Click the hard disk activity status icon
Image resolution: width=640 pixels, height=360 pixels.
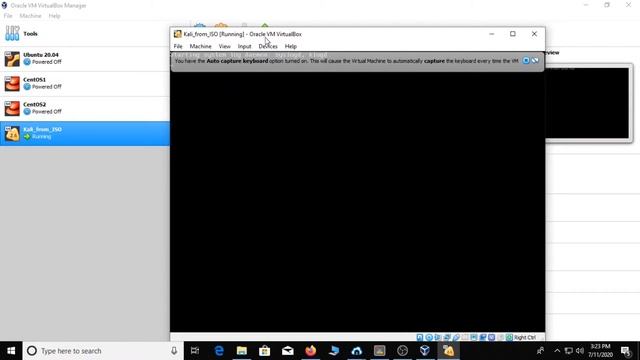pos(420,337)
